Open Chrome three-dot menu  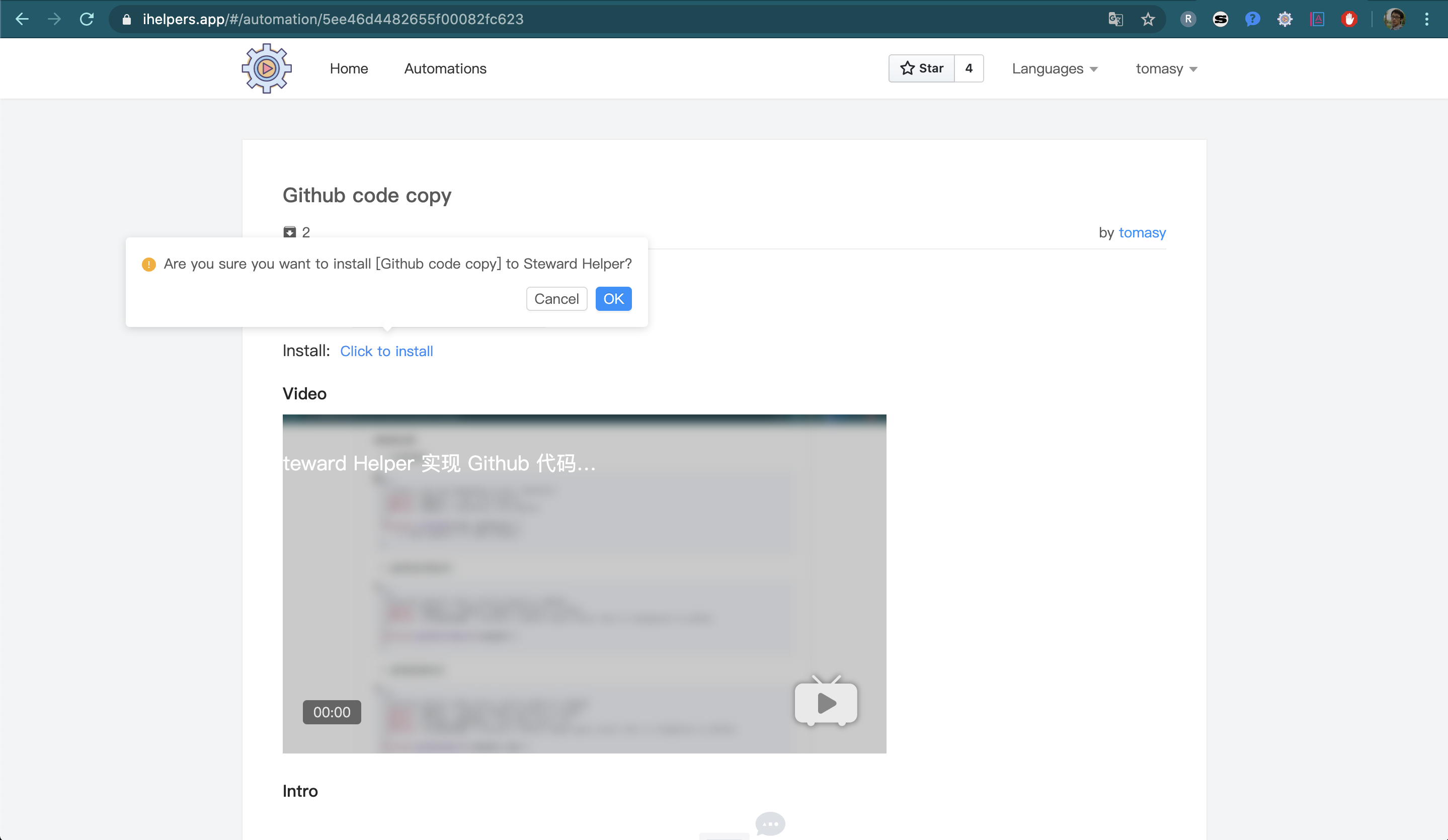click(x=1427, y=19)
